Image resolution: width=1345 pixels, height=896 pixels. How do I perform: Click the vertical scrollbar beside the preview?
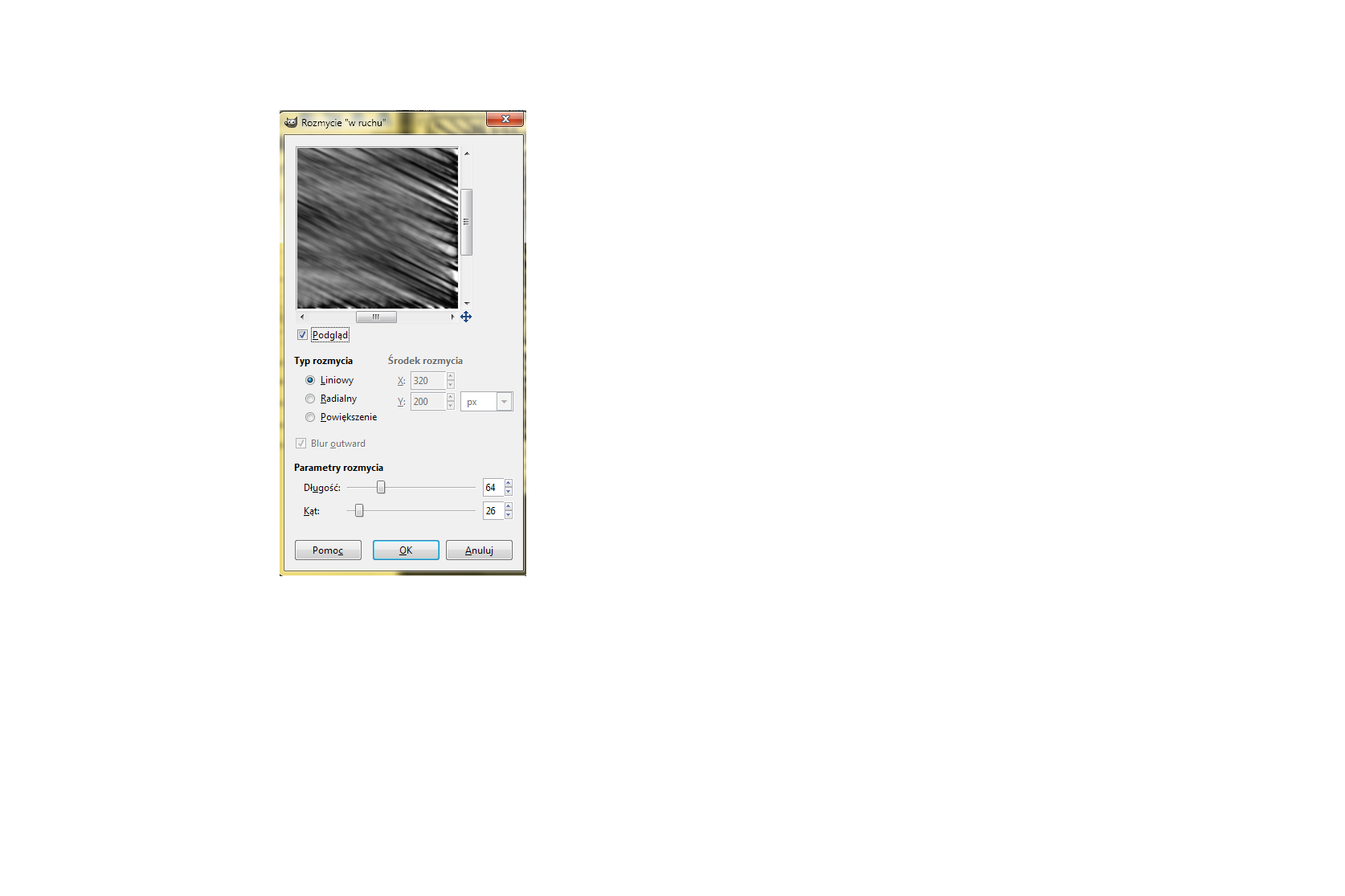tap(467, 221)
